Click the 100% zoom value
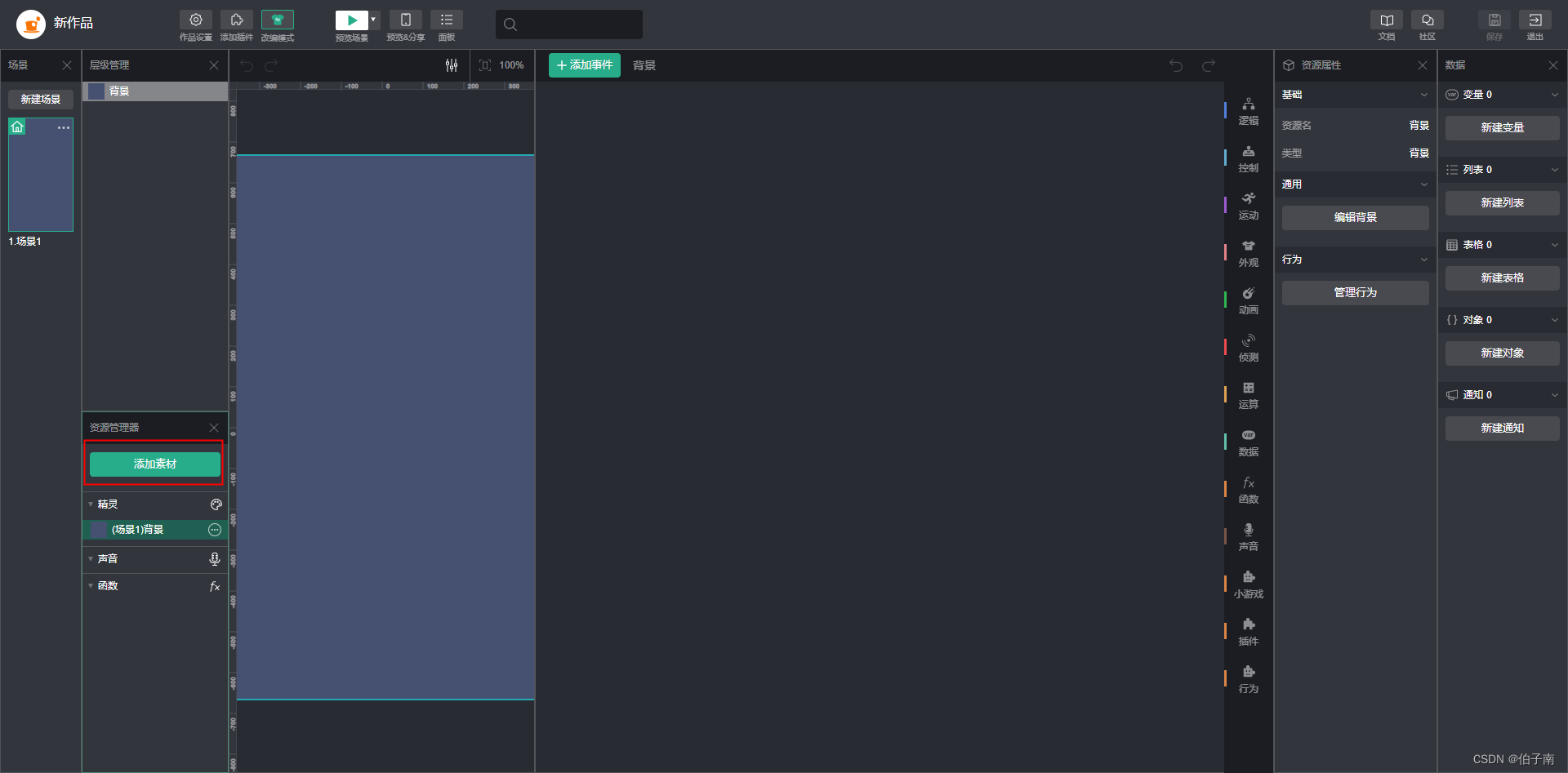 click(511, 65)
